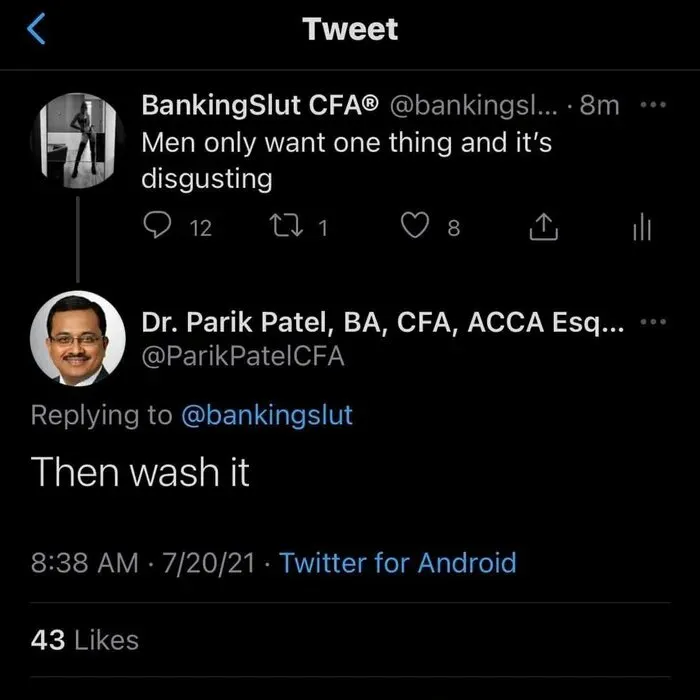View Dr. Parik Patel's profile picture
This screenshot has width=700, height=700.
coord(78,338)
